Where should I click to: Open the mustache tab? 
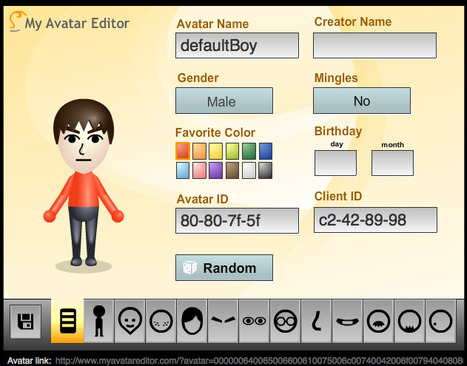pos(378,321)
